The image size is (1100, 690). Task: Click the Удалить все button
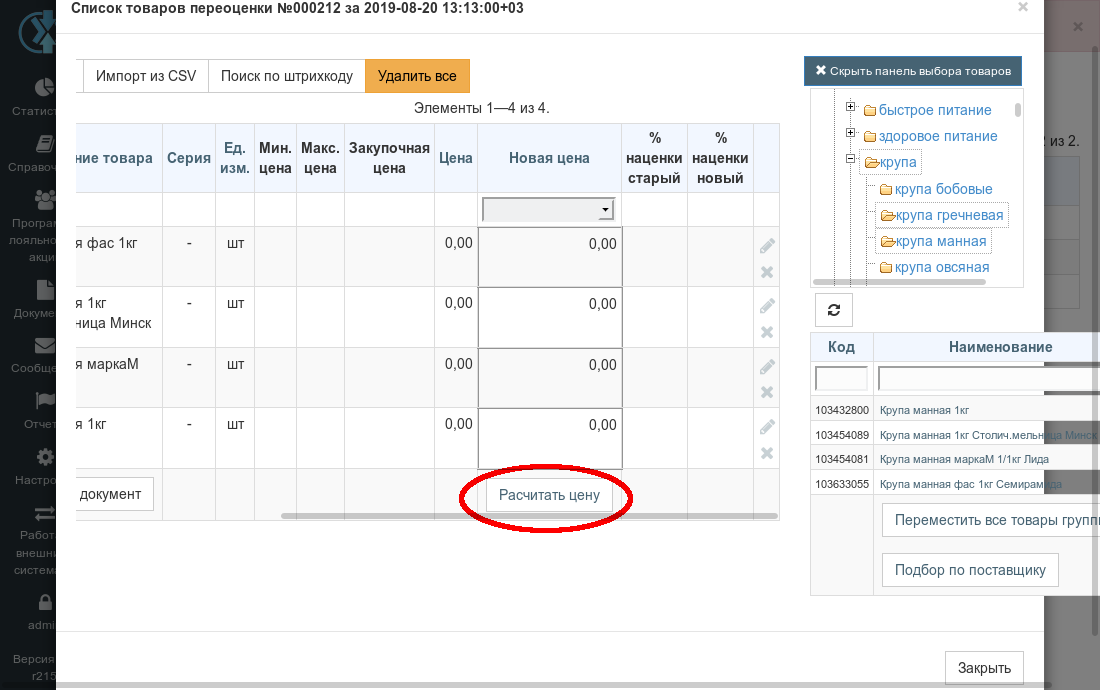click(x=417, y=76)
